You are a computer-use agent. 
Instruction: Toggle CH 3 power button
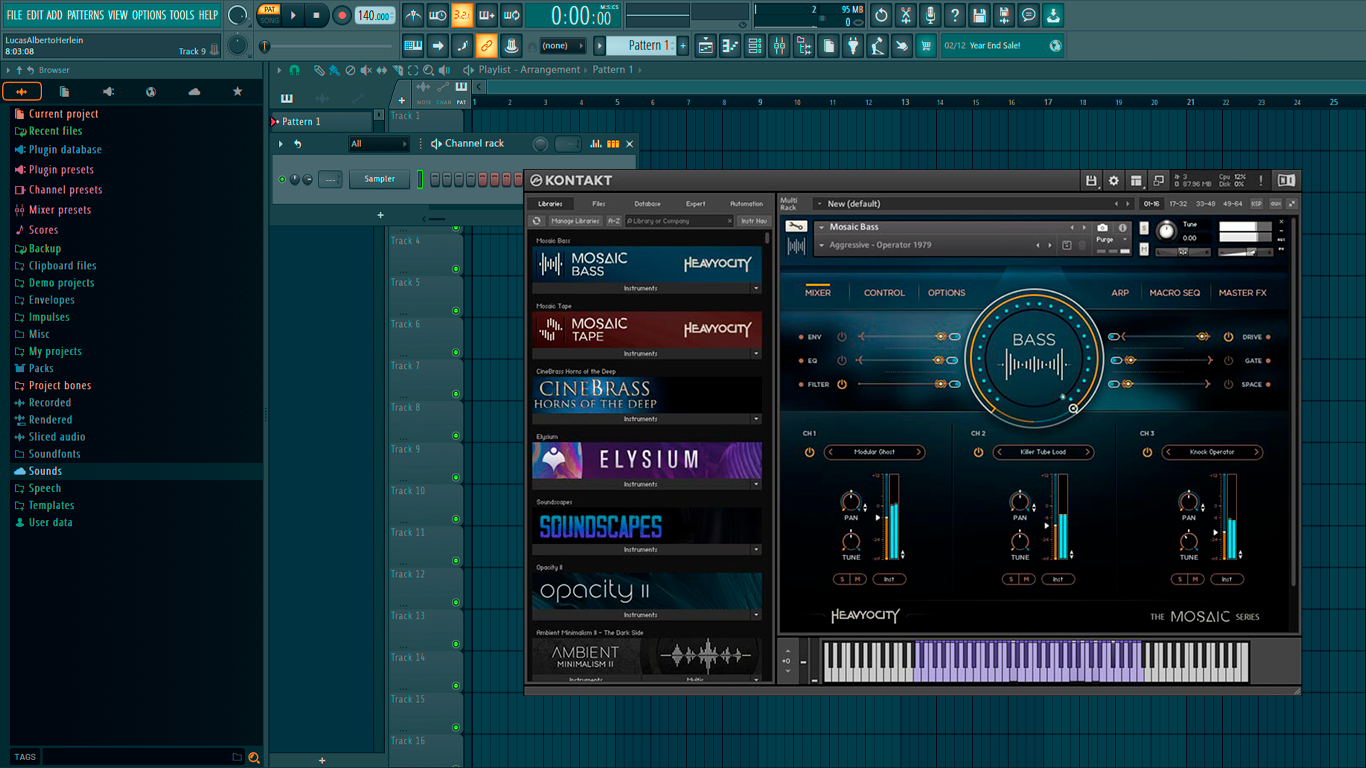(x=1147, y=453)
